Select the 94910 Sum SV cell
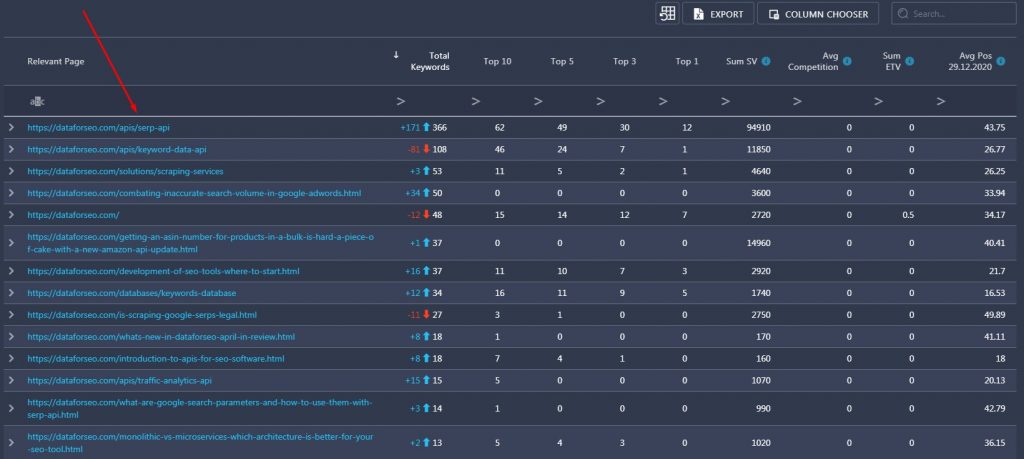 click(x=758, y=128)
